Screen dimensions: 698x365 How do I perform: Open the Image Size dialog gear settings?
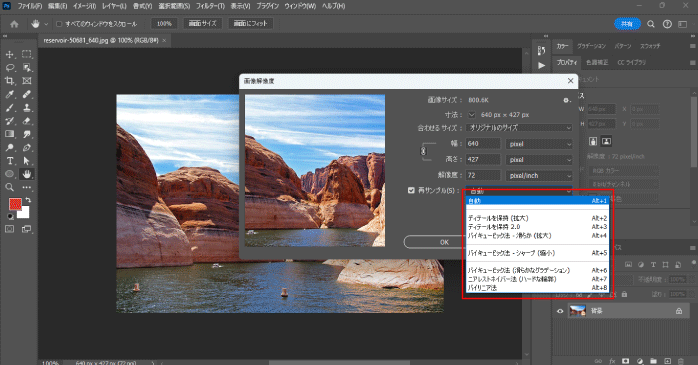point(566,101)
